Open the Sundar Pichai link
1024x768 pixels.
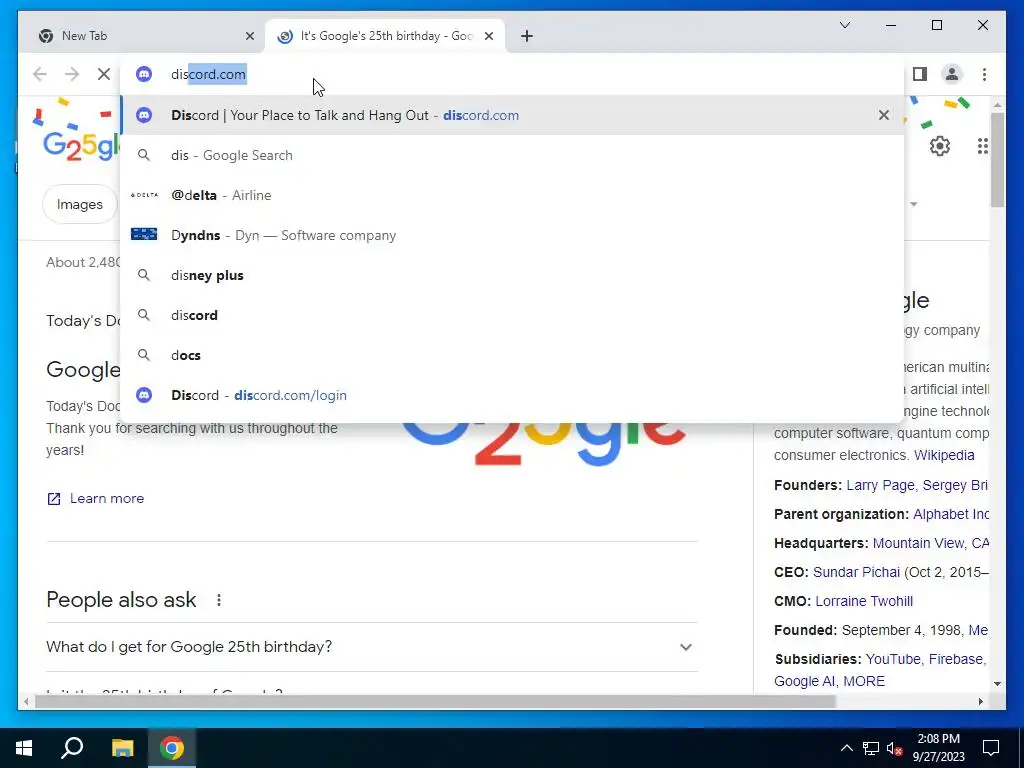tap(856, 572)
